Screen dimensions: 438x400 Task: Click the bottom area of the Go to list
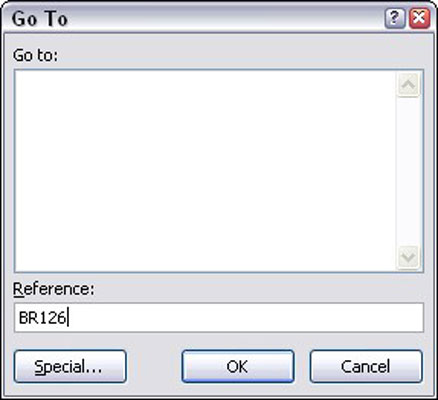[205, 257]
